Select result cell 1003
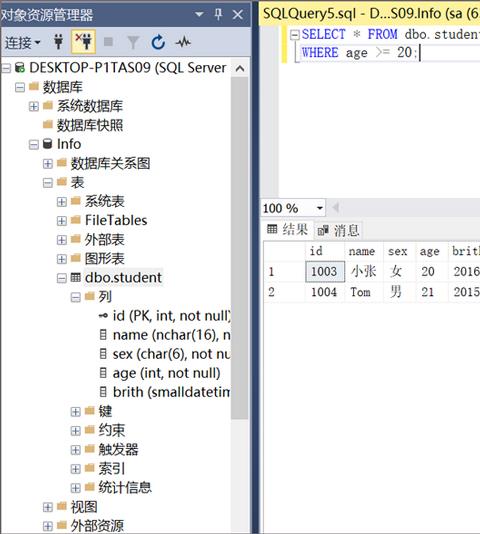This screenshot has width=480, height=534. pyautogui.click(x=325, y=271)
